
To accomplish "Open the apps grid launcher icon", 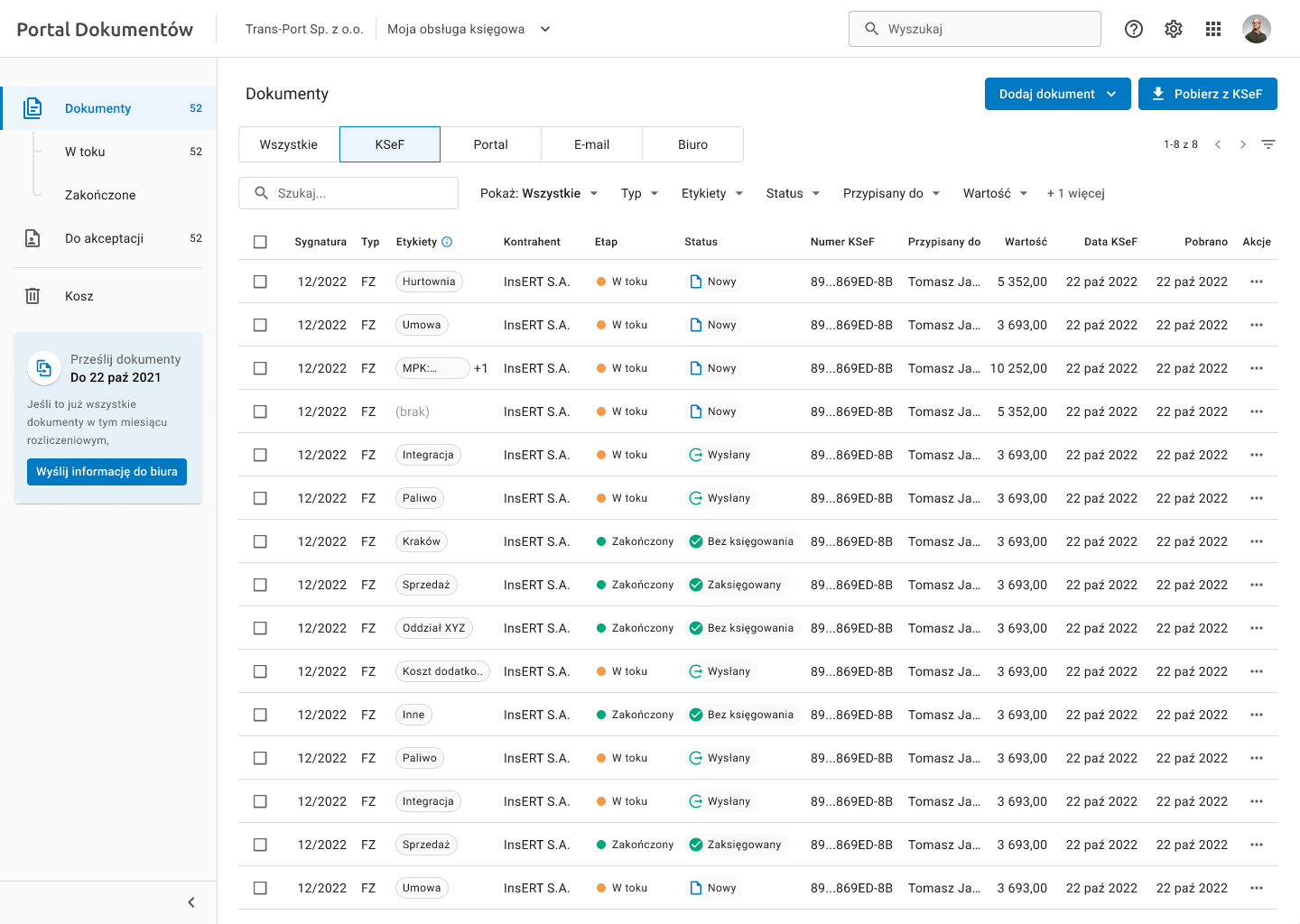I will coord(1213,29).
